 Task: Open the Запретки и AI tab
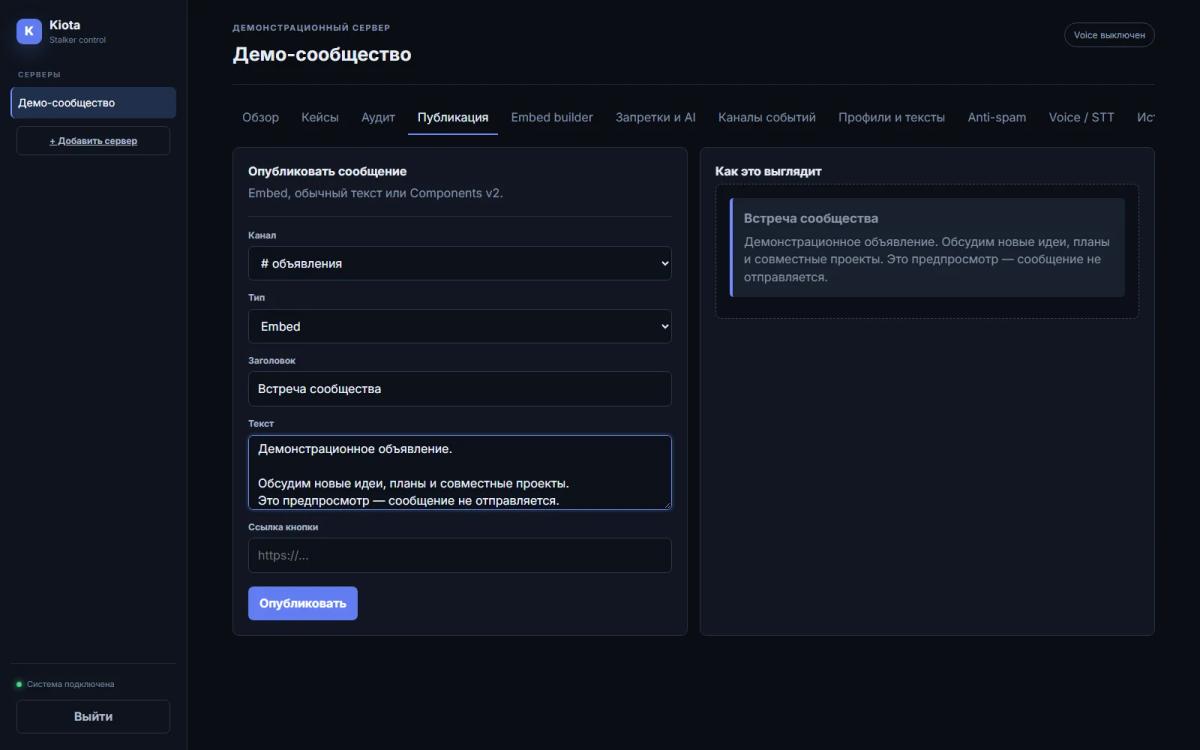pos(655,117)
